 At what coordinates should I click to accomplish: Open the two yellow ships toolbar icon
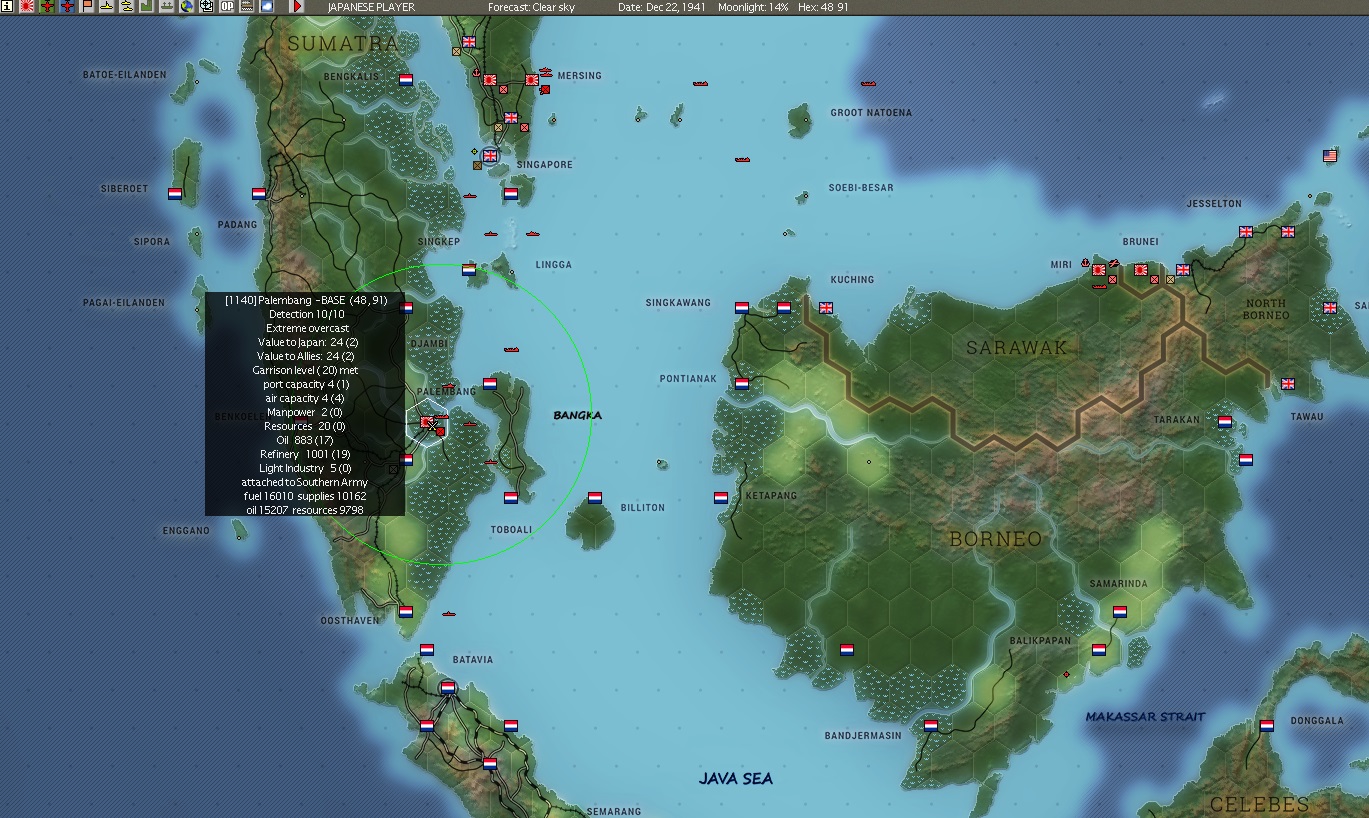(x=127, y=6)
